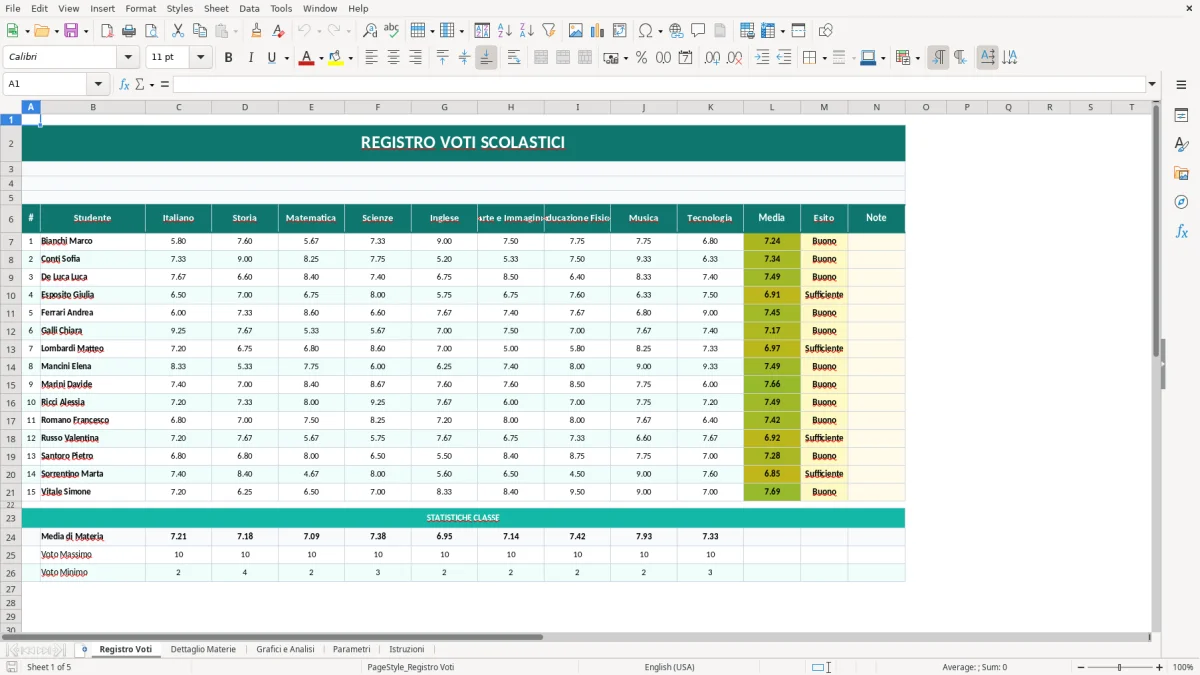Click the Export as PDF icon
The image size is (1200, 675).
tap(107, 31)
